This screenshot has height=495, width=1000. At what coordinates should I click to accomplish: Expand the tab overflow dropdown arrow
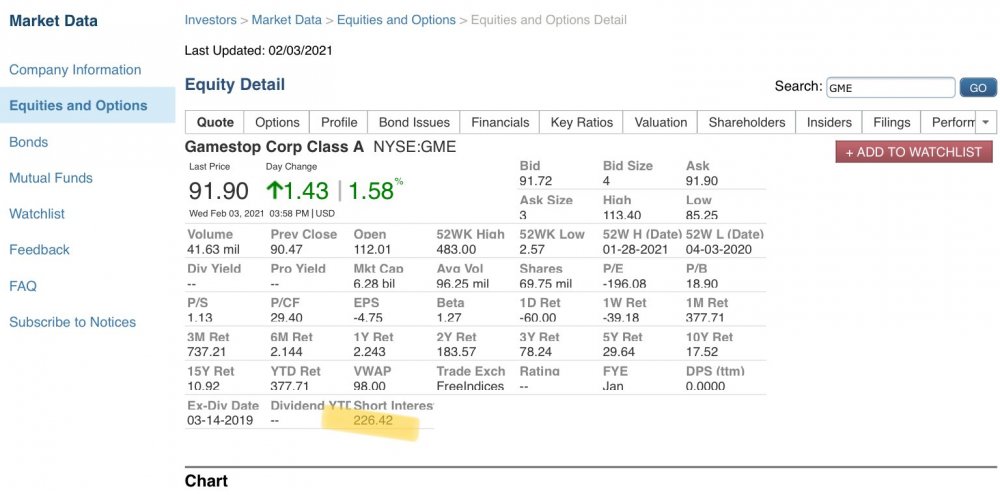[x=985, y=122]
